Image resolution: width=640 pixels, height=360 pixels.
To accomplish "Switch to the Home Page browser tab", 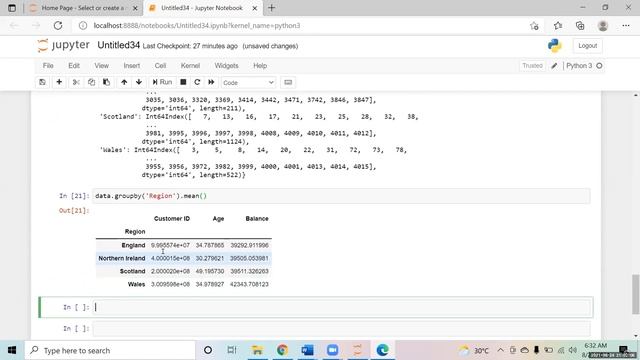I will (x=84, y=8).
